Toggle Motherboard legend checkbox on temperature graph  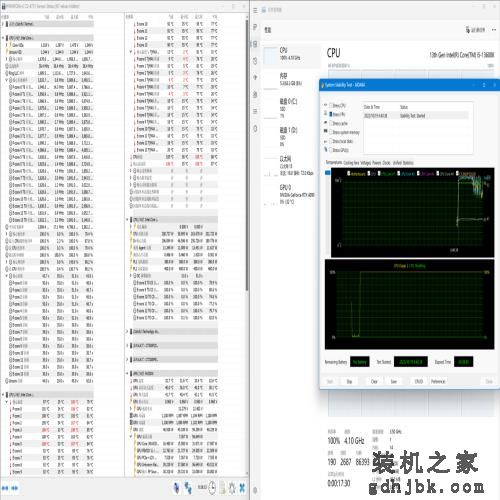click(349, 173)
